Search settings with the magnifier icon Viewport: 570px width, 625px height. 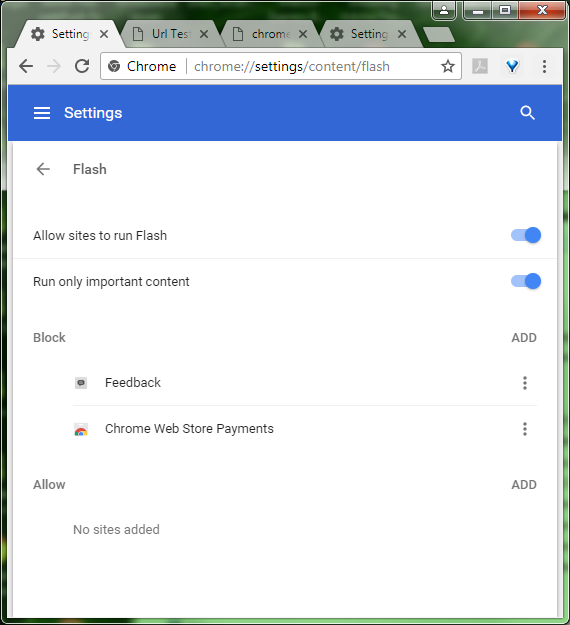(527, 113)
